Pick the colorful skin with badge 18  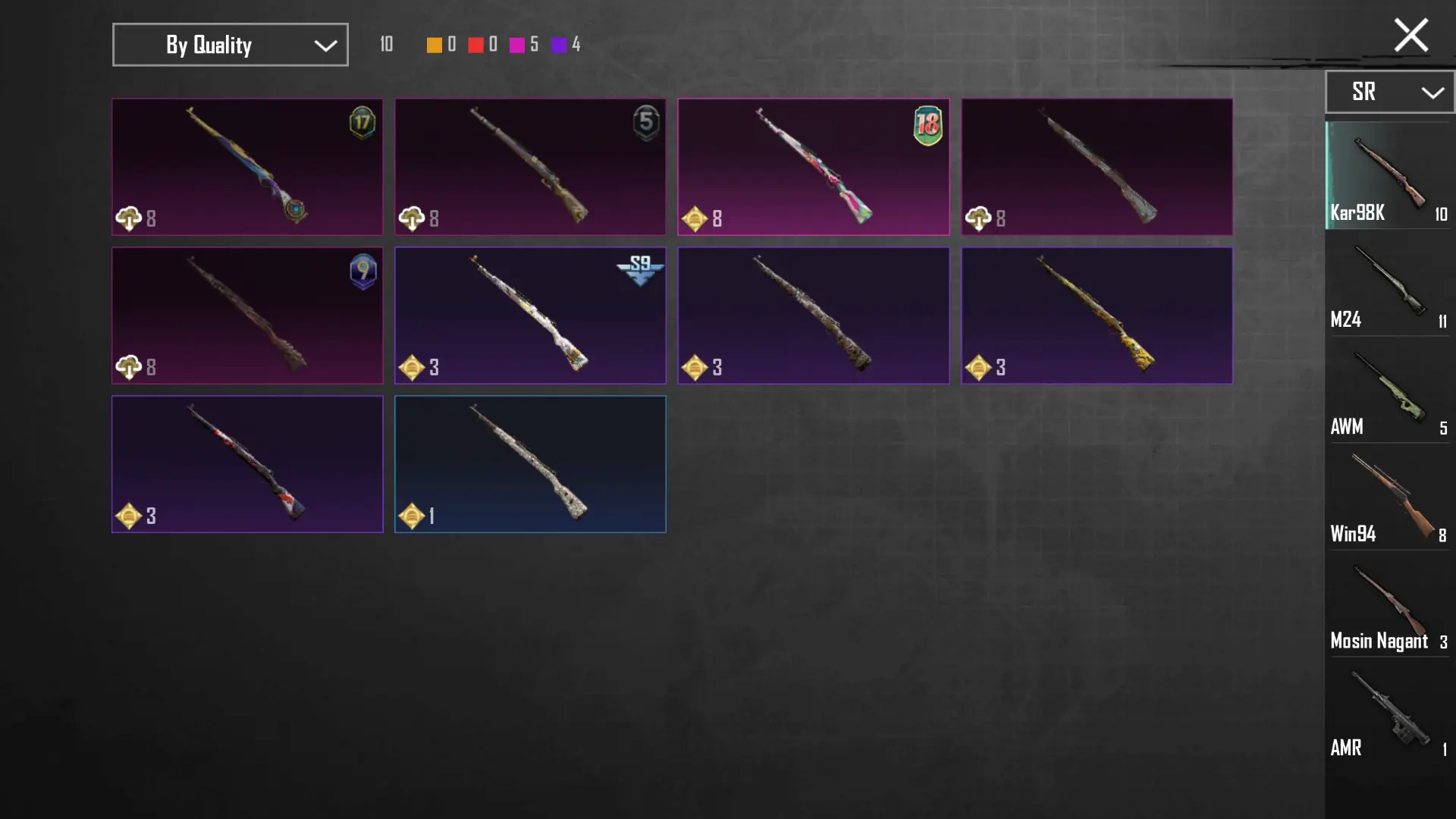click(x=813, y=167)
